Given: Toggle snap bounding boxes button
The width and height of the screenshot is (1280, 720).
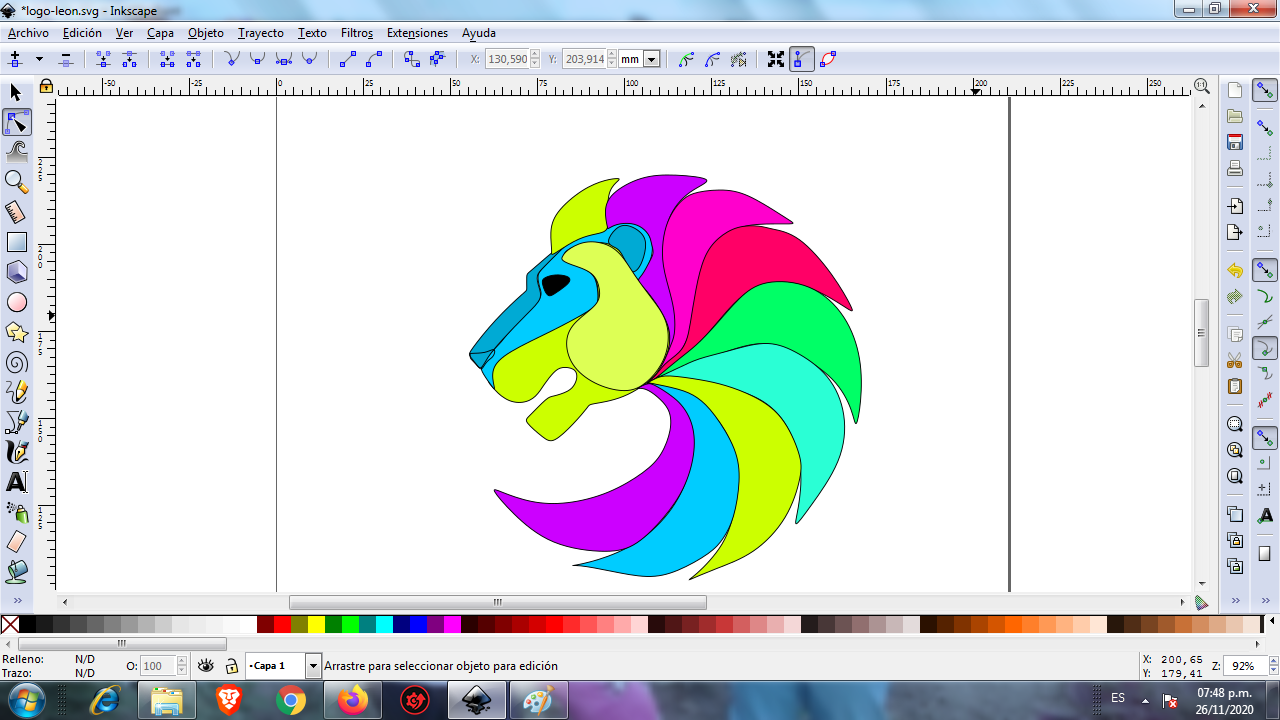Looking at the screenshot, I should coord(1265,128).
